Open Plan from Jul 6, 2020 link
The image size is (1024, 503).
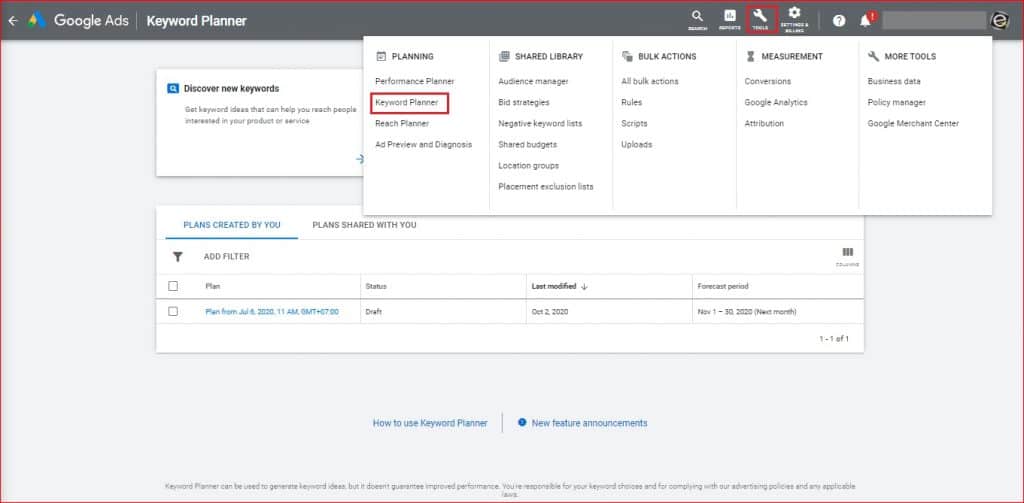point(272,312)
